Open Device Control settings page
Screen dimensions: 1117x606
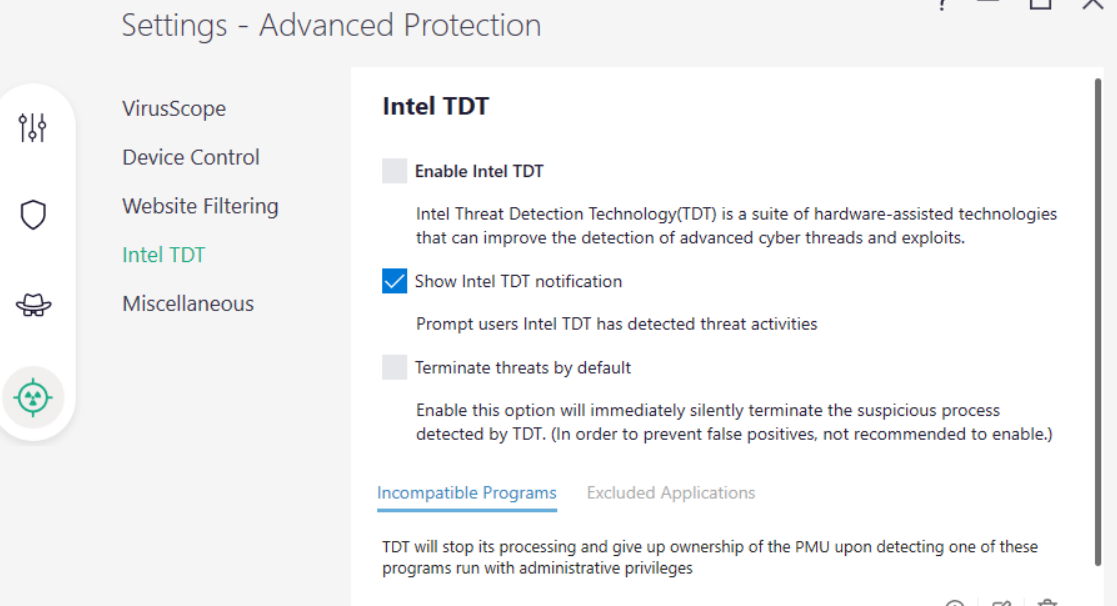point(191,157)
